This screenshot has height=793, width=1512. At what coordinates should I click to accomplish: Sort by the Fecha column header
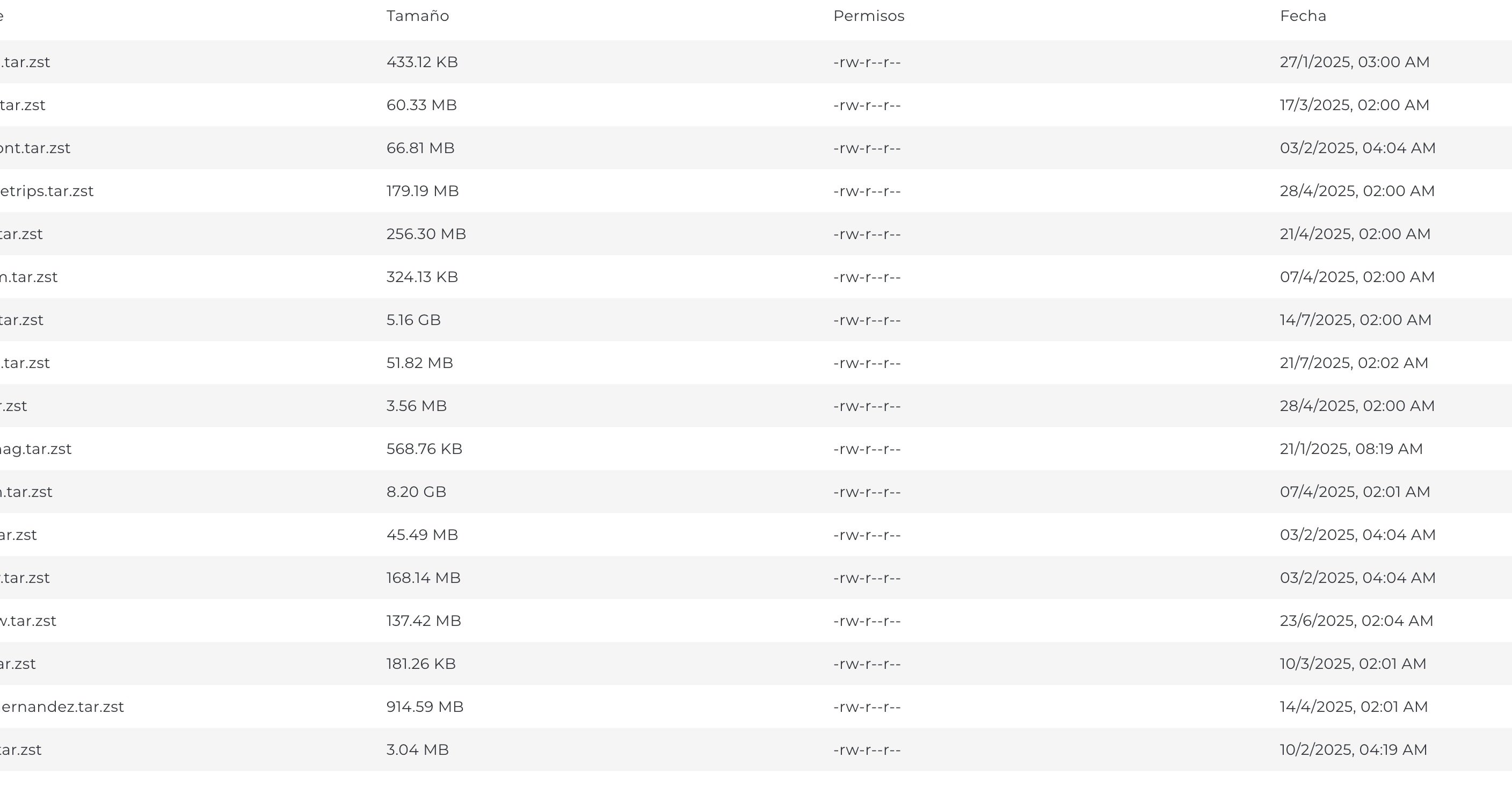point(1303,16)
